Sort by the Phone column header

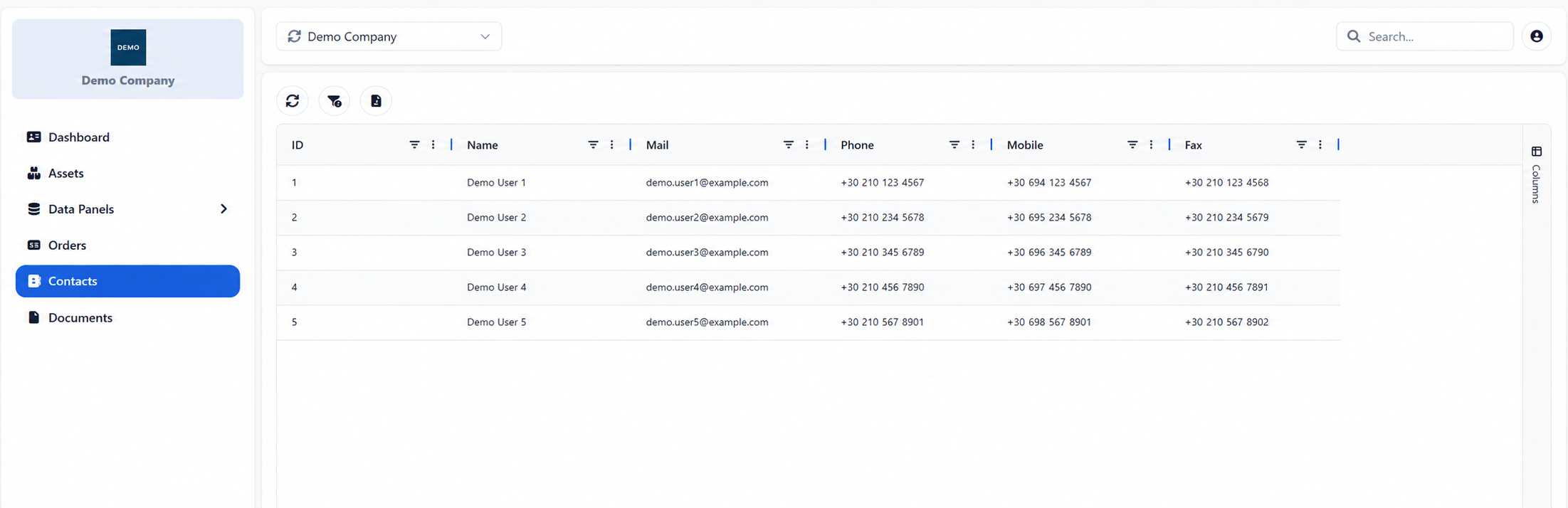(x=857, y=145)
